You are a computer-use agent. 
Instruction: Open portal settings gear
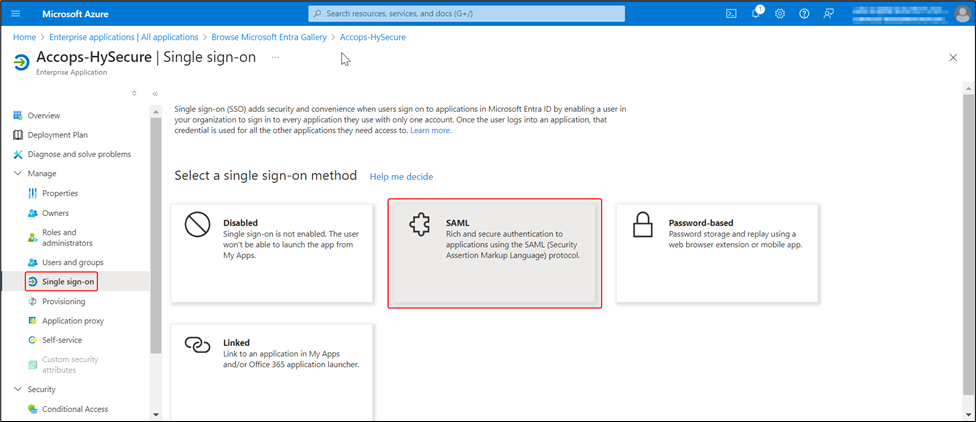pyautogui.click(x=780, y=14)
